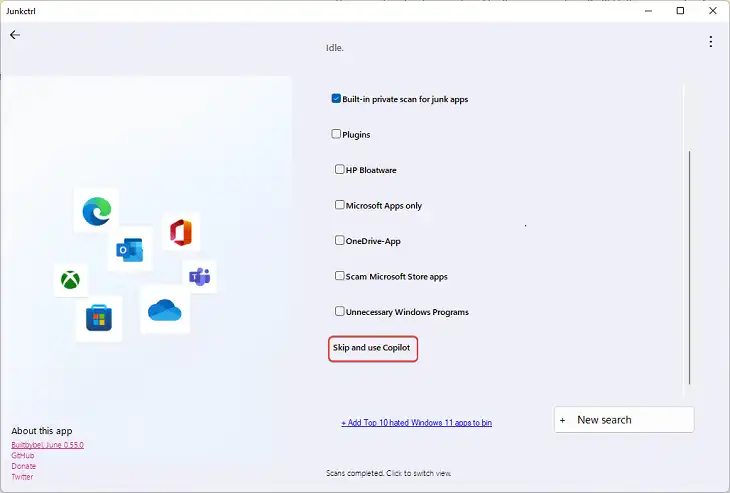Click the Microsoft Store icon
This screenshot has width=730, height=493.
click(99, 317)
